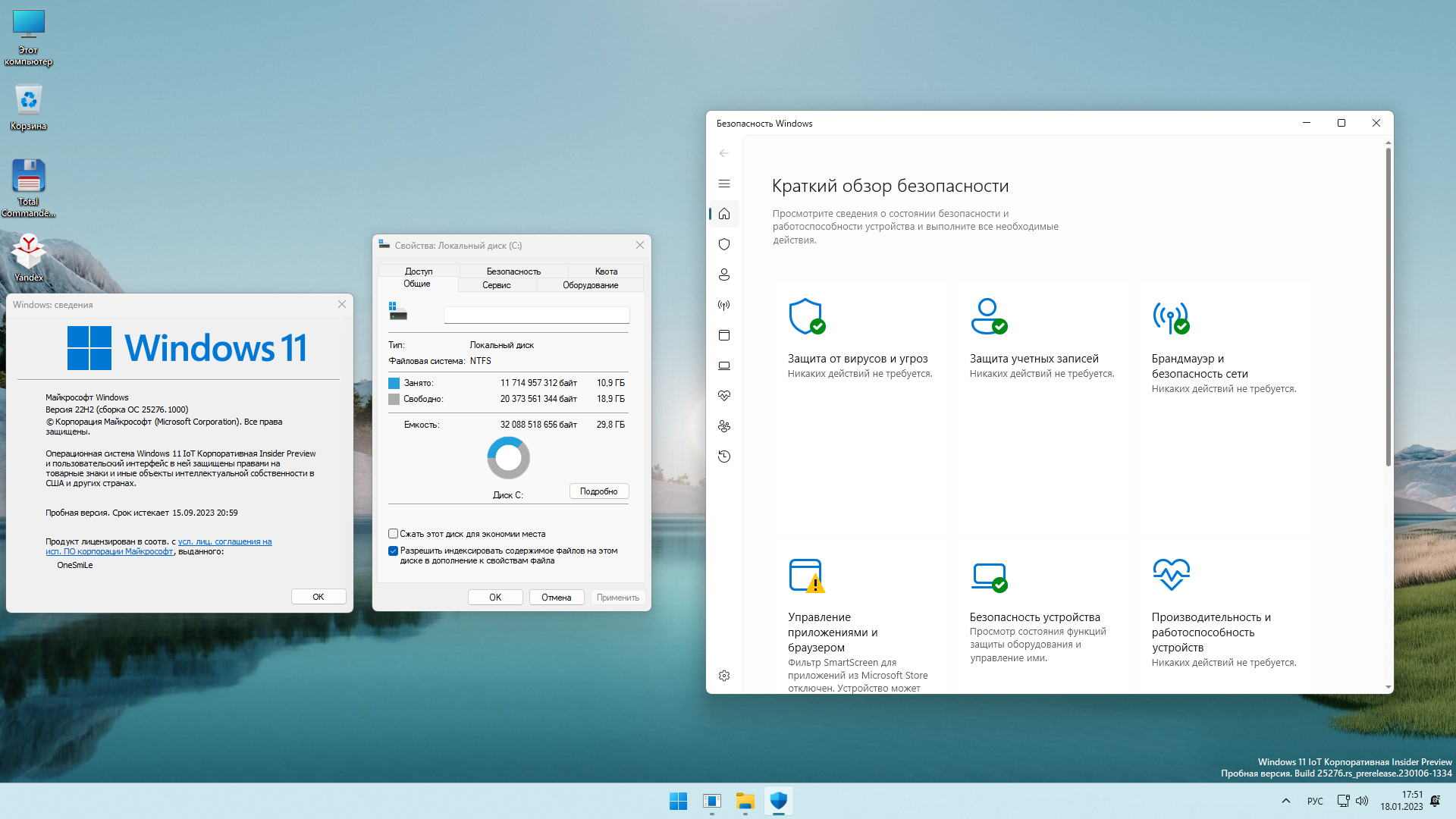Click Отмена in disk properties dialog
Screen dimensions: 1456x819
pos(557,598)
